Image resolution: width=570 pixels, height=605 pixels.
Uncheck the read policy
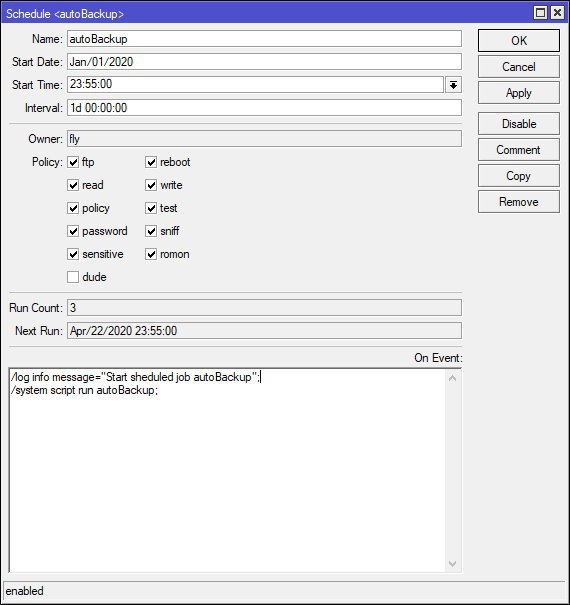click(x=73, y=185)
